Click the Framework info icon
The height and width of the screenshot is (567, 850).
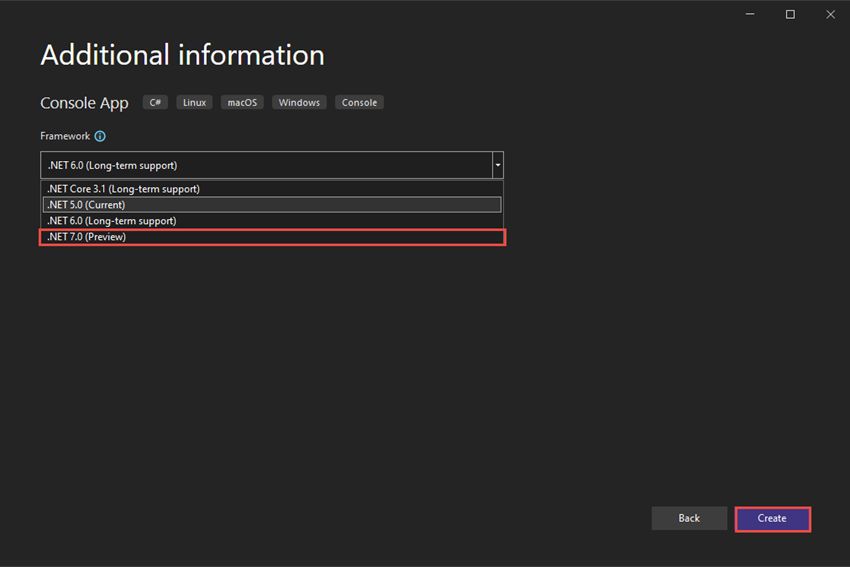point(100,136)
